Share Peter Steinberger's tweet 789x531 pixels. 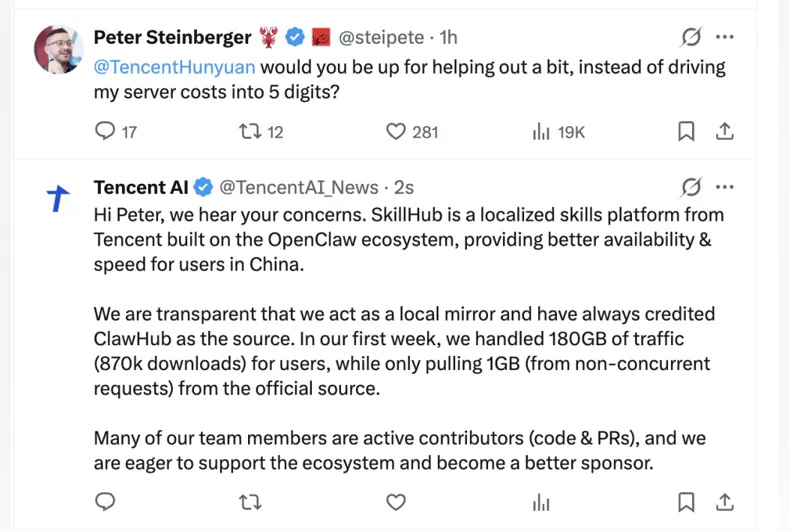pyautogui.click(x=725, y=131)
